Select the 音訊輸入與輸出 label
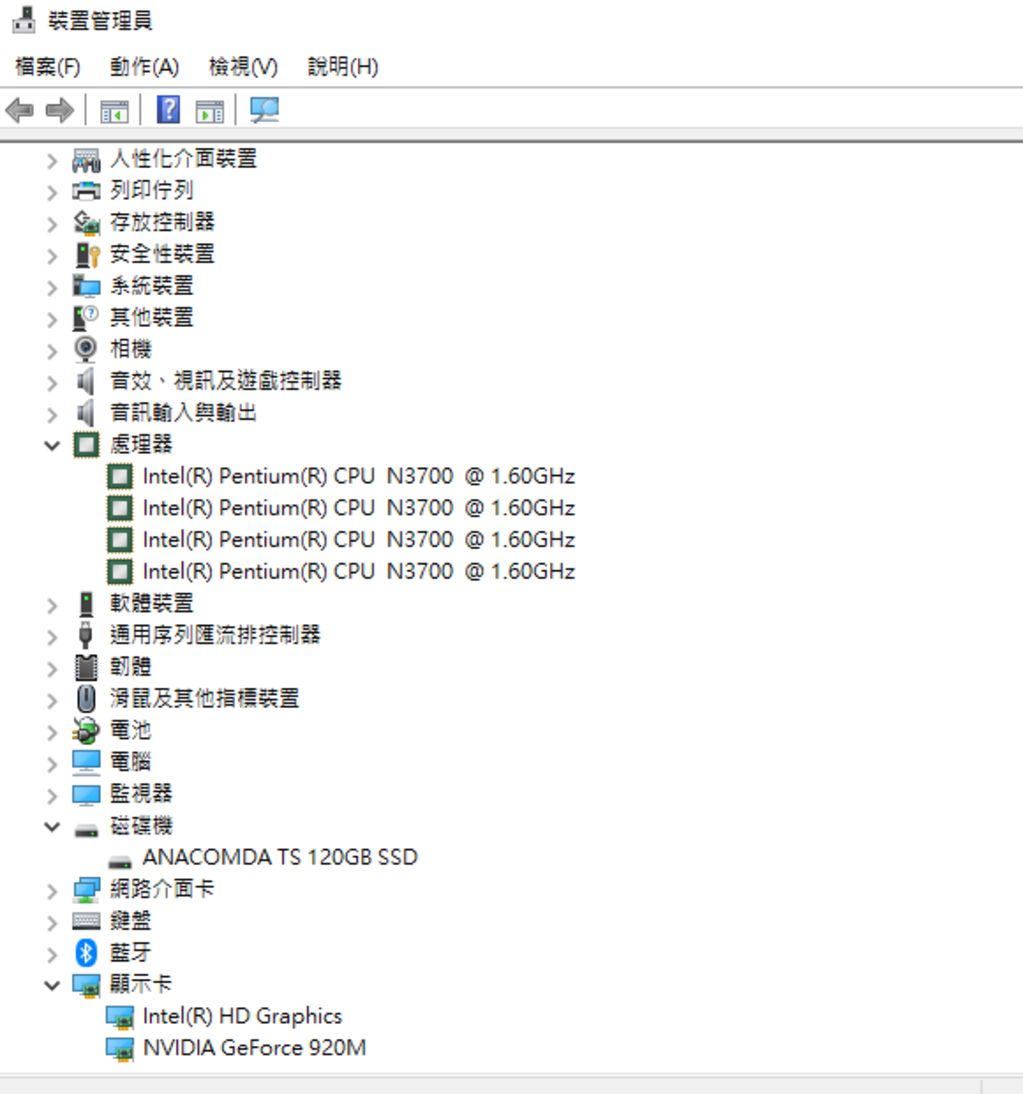The image size is (1023, 1094). click(183, 413)
